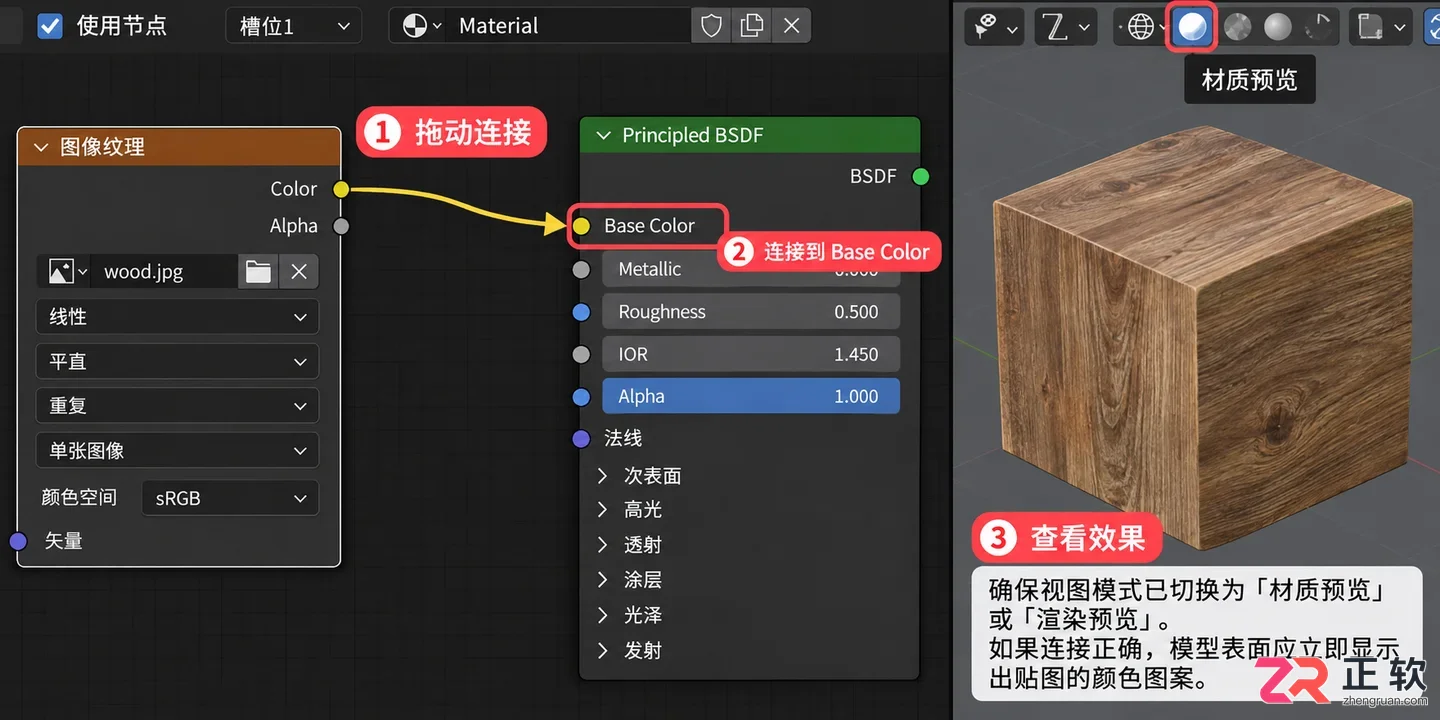Select the smooth grey sphere shading icon
This screenshot has height=720, width=1440.
click(x=1278, y=27)
